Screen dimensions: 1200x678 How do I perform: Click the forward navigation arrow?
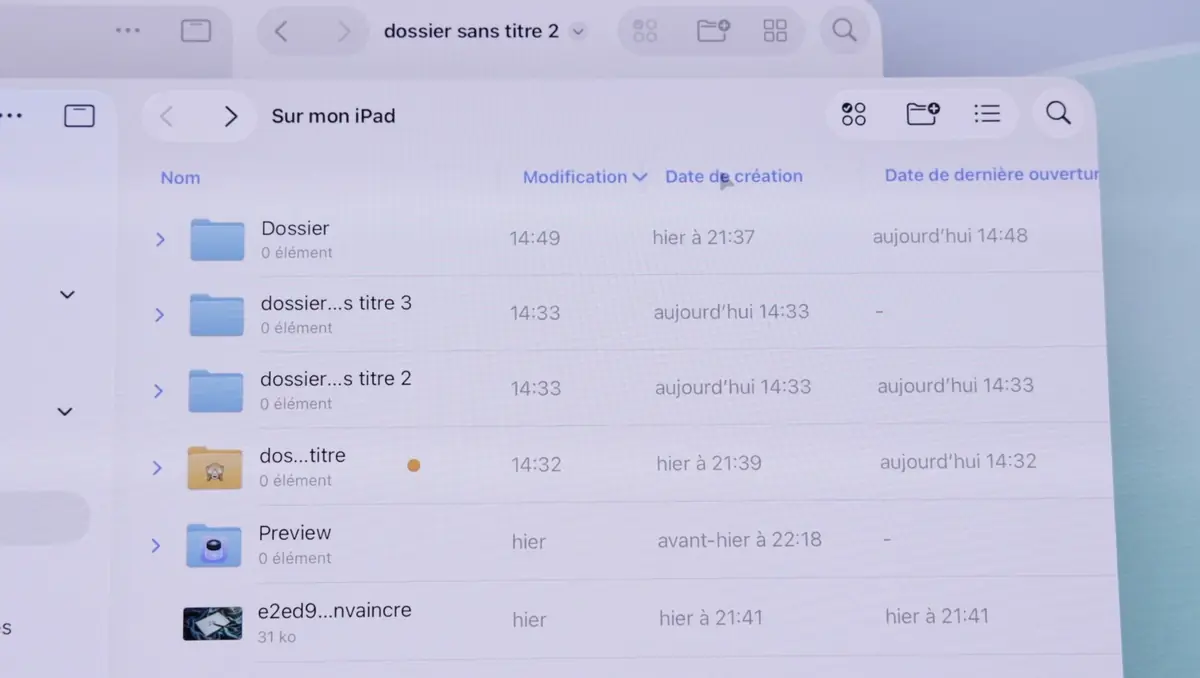pos(230,115)
